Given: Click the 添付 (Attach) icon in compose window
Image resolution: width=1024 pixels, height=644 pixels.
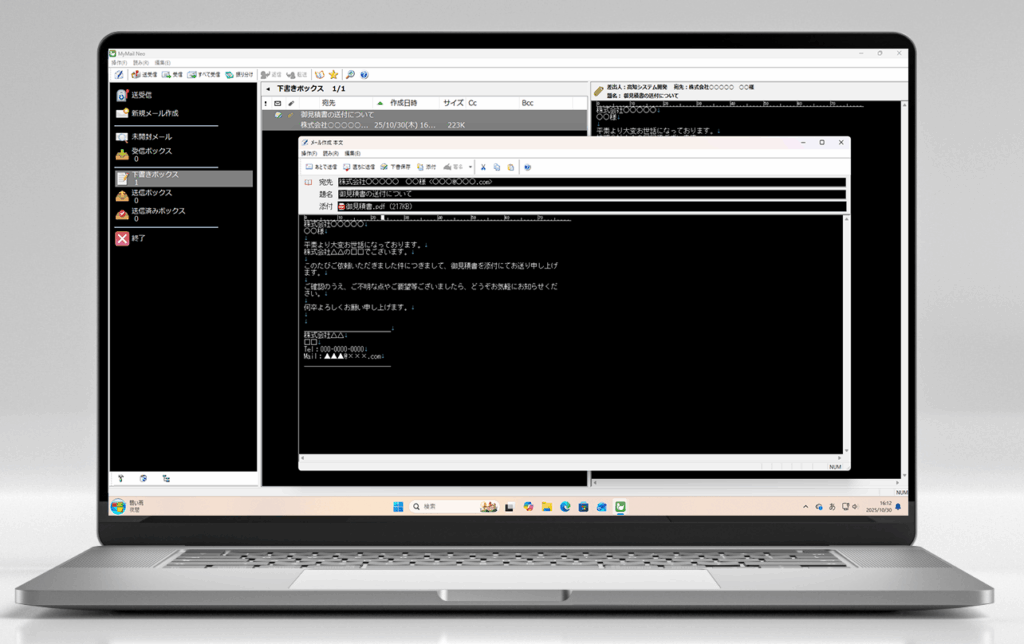Looking at the screenshot, I should click(x=424, y=166).
